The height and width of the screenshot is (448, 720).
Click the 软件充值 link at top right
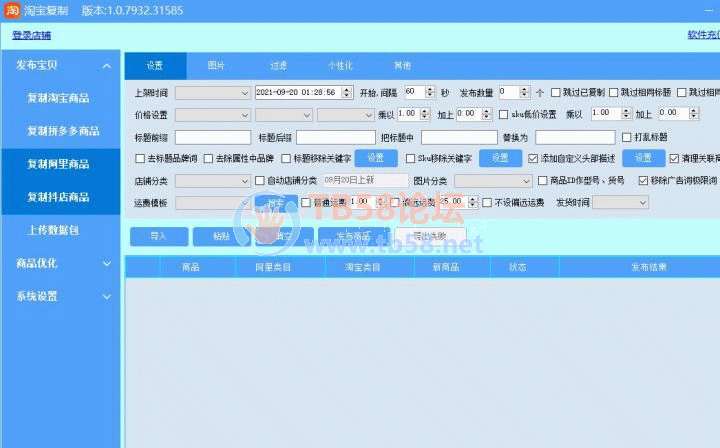pos(703,35)
